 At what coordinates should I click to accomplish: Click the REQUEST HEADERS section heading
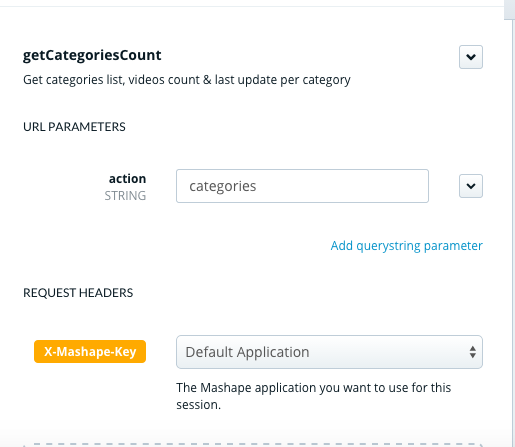[x=78, y=293]
